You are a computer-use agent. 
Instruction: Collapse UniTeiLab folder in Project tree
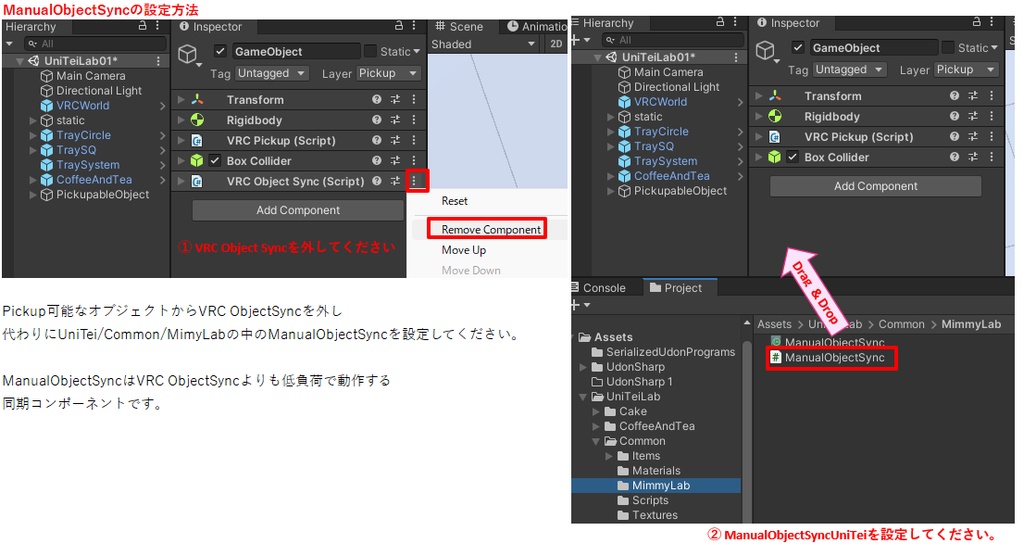coord(583,397)
